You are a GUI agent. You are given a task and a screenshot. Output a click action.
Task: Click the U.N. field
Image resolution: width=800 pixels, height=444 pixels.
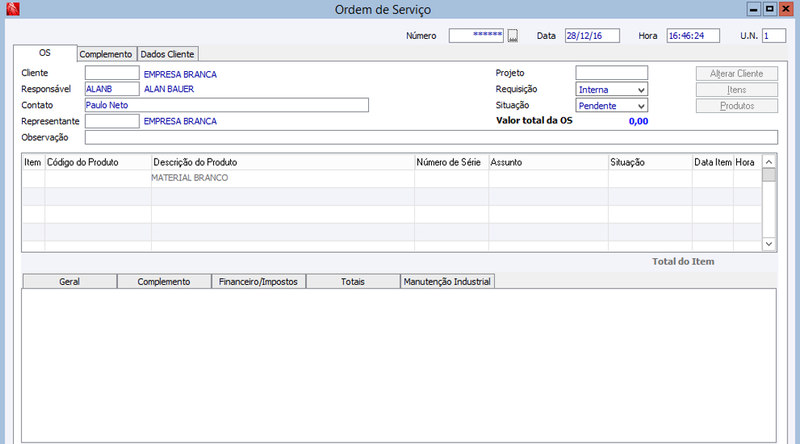[x=773, y=36]
